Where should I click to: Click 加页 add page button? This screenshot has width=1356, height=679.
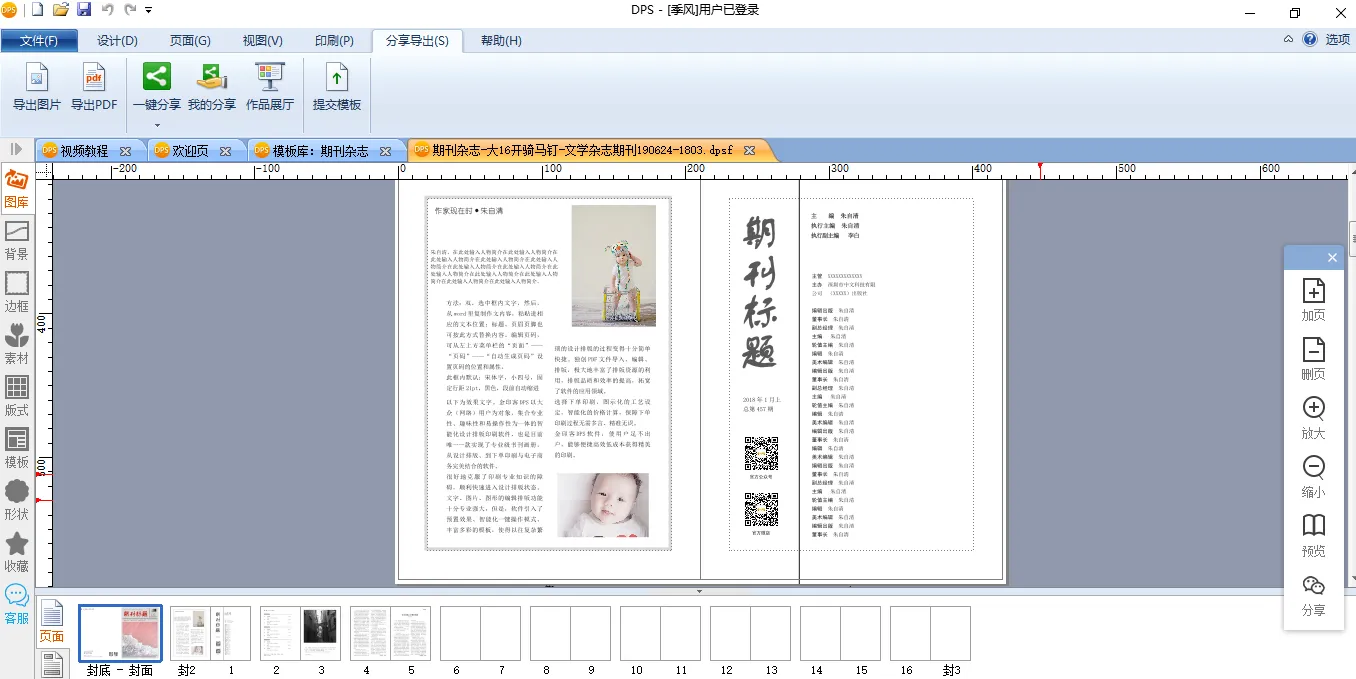pos(1313,300)
